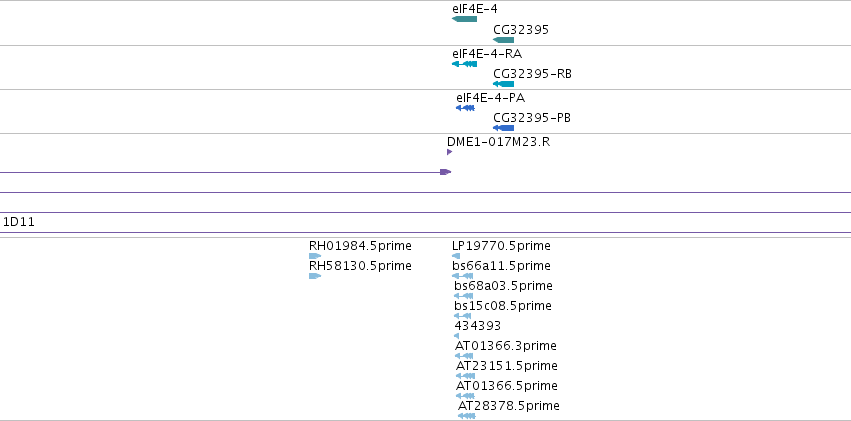
Task: Click the AT23151.5prime label
Action: [506, 366]
